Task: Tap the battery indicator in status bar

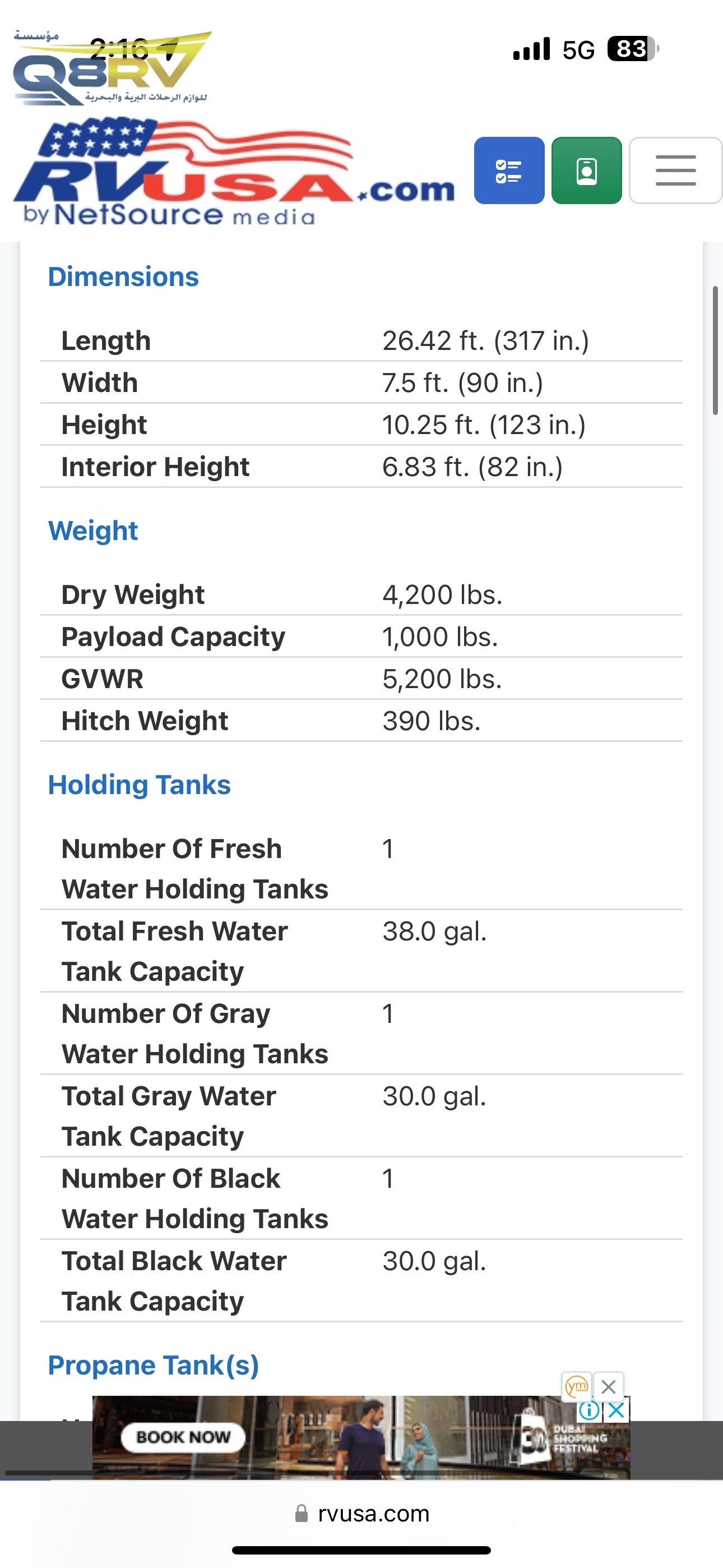Action: [x=633, y=49]
